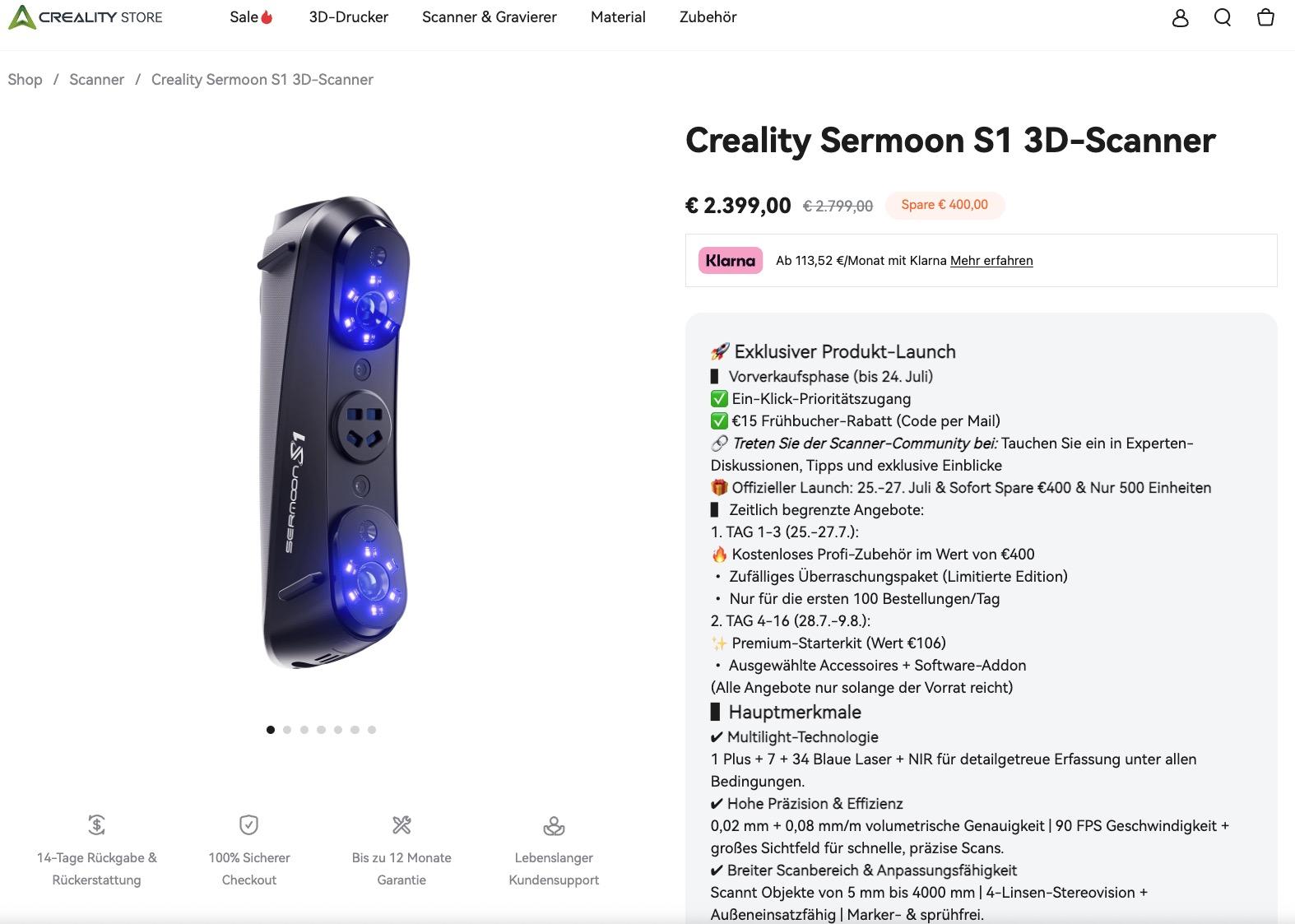This screenshot has height=924, width=1295.
Task: Open the Scanner & Gravierer menu
Action: pos(489,17)
